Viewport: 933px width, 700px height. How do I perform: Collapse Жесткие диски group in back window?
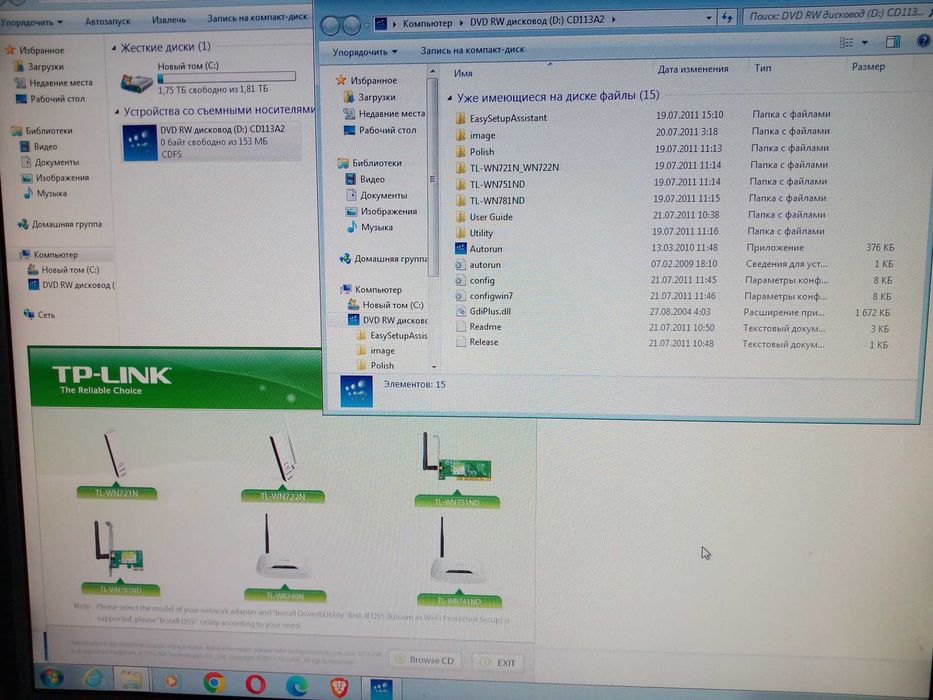(114, 48)
